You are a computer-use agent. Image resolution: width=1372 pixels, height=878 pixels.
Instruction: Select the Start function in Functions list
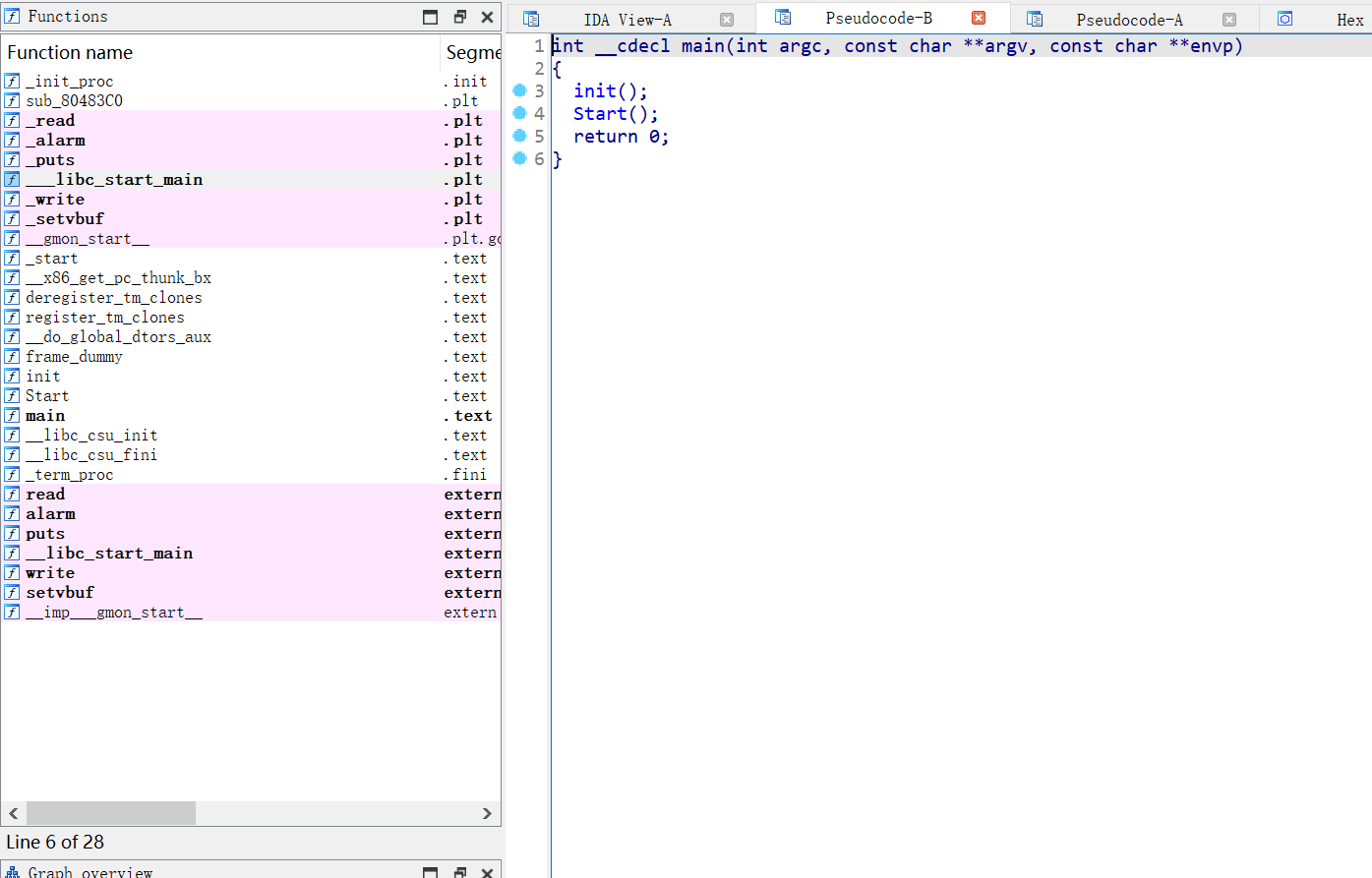click(x=252, y=396)
